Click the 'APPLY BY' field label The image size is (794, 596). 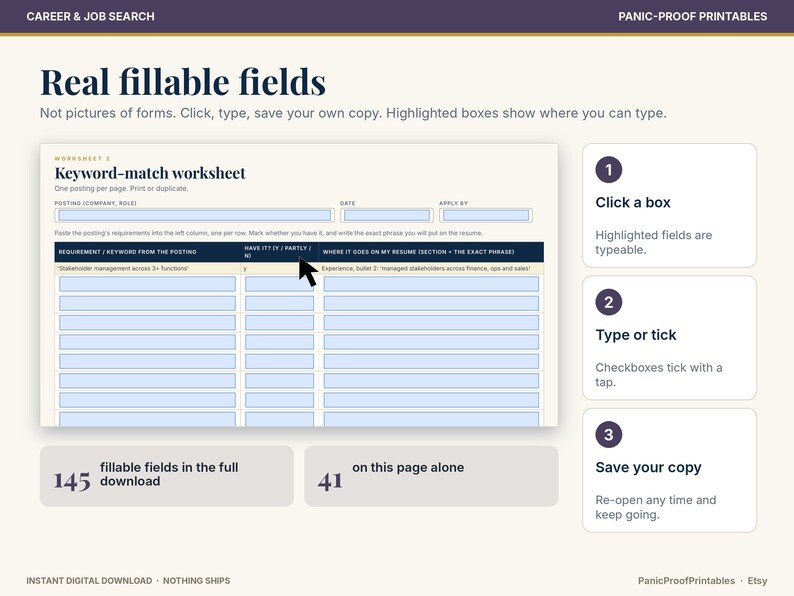(x=453, y=203)
